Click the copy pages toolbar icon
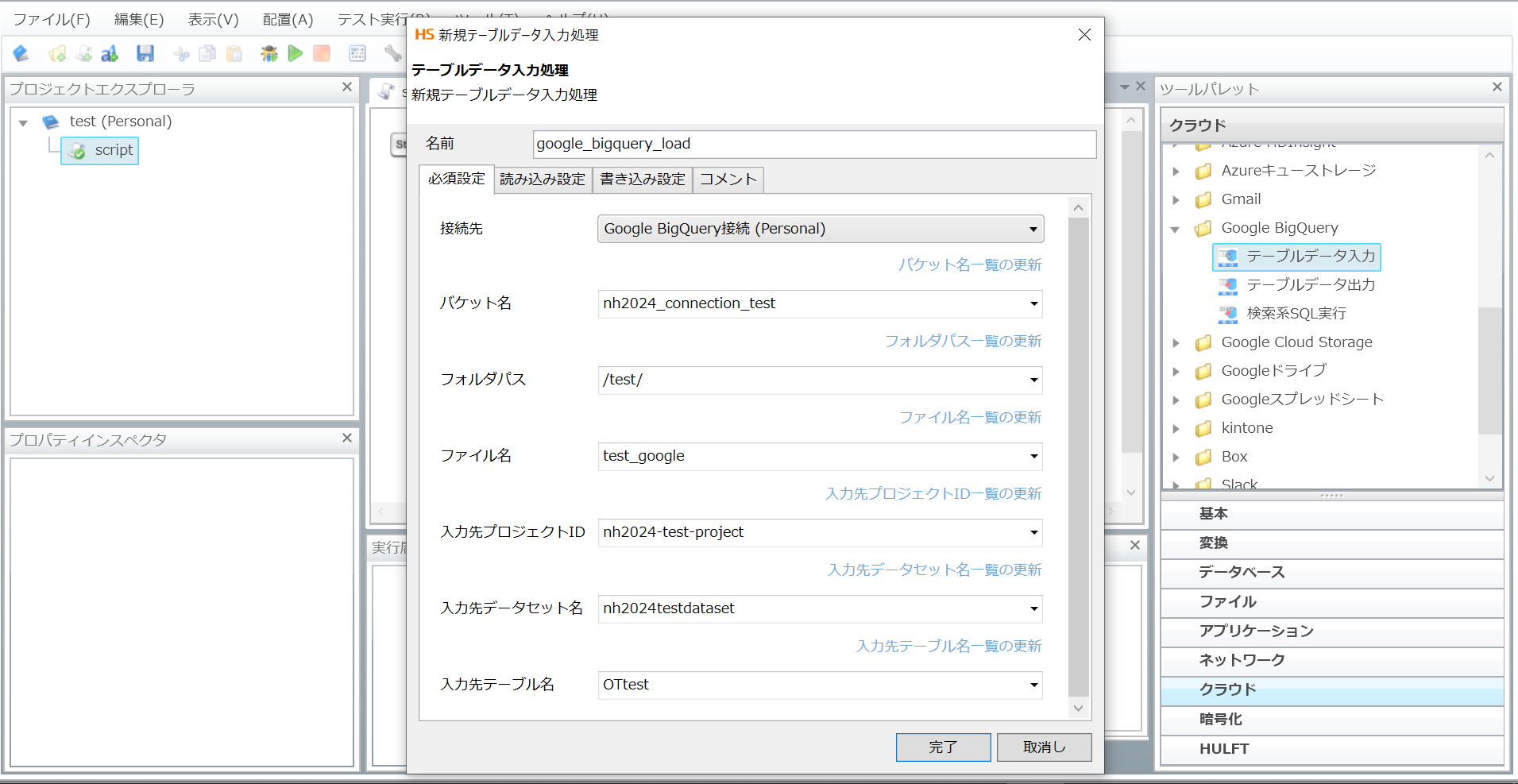Viewport: 1518px width, 784px height. [x=207, y=53]
